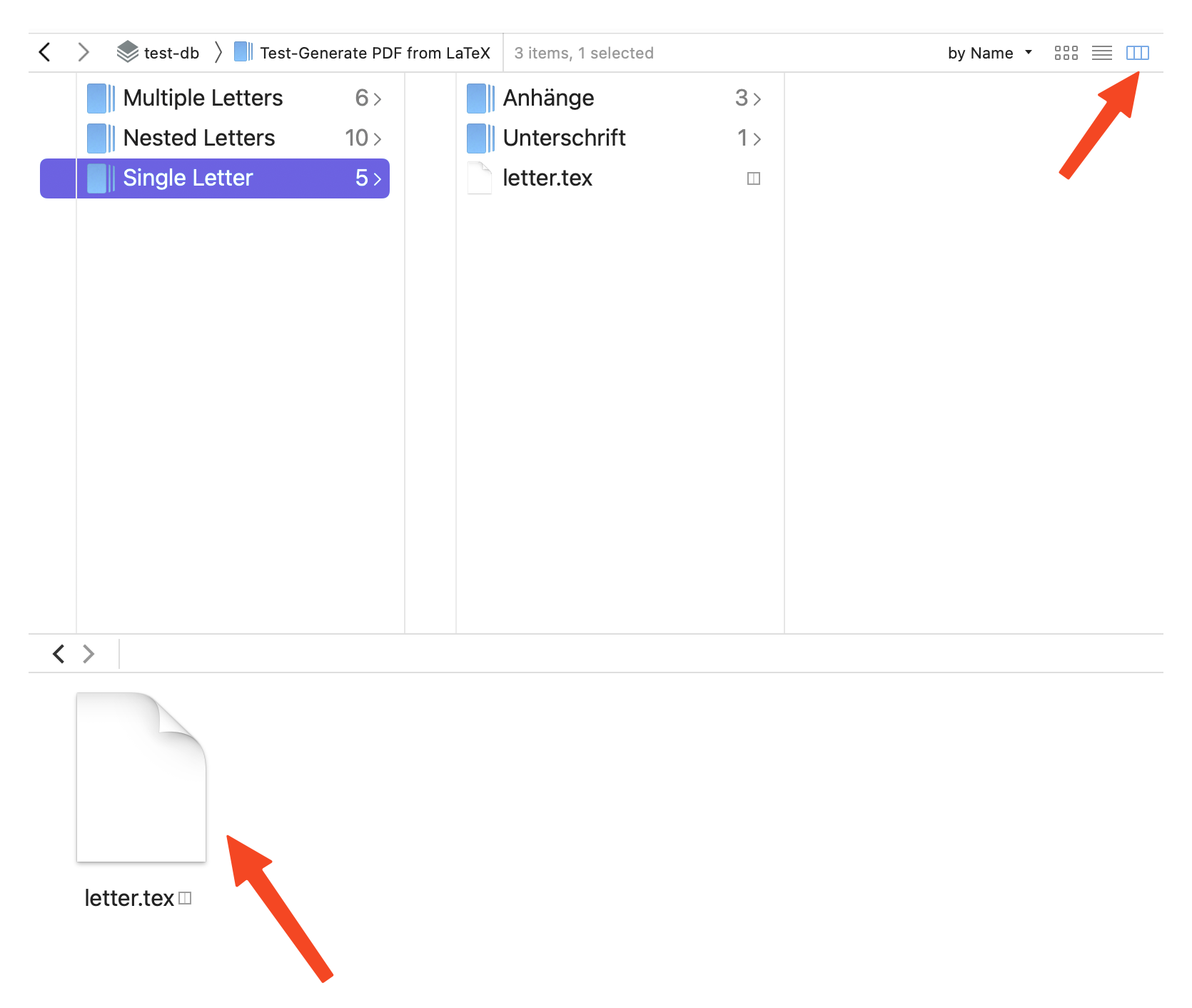1192x1008 pixels.
Task: Click preview pane forward arrow
Action: (x=89, y=653)
